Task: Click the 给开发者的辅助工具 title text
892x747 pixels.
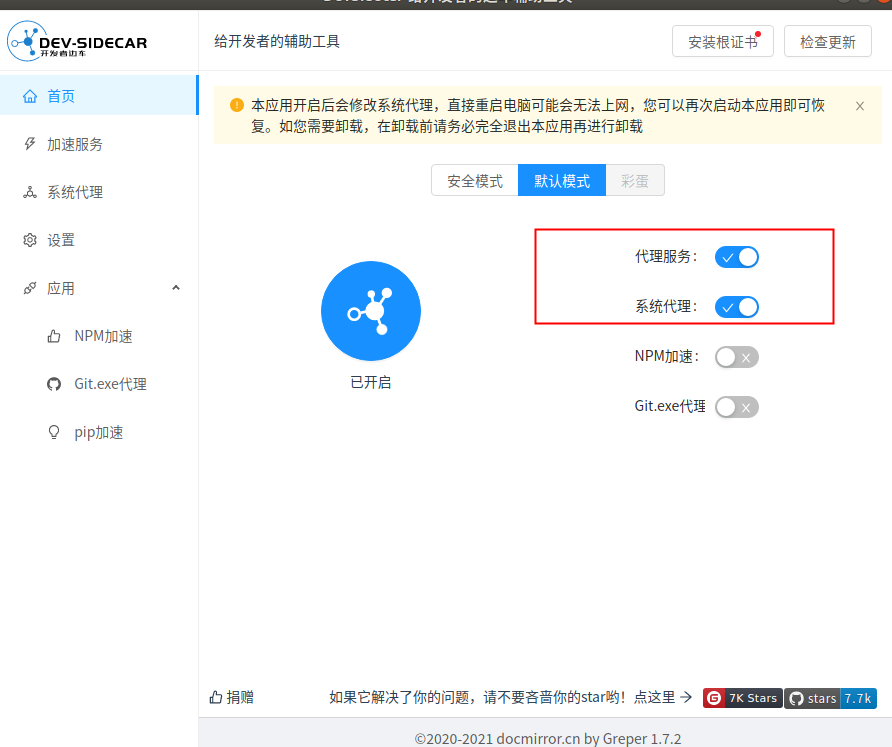Action: tap(277, 42)
